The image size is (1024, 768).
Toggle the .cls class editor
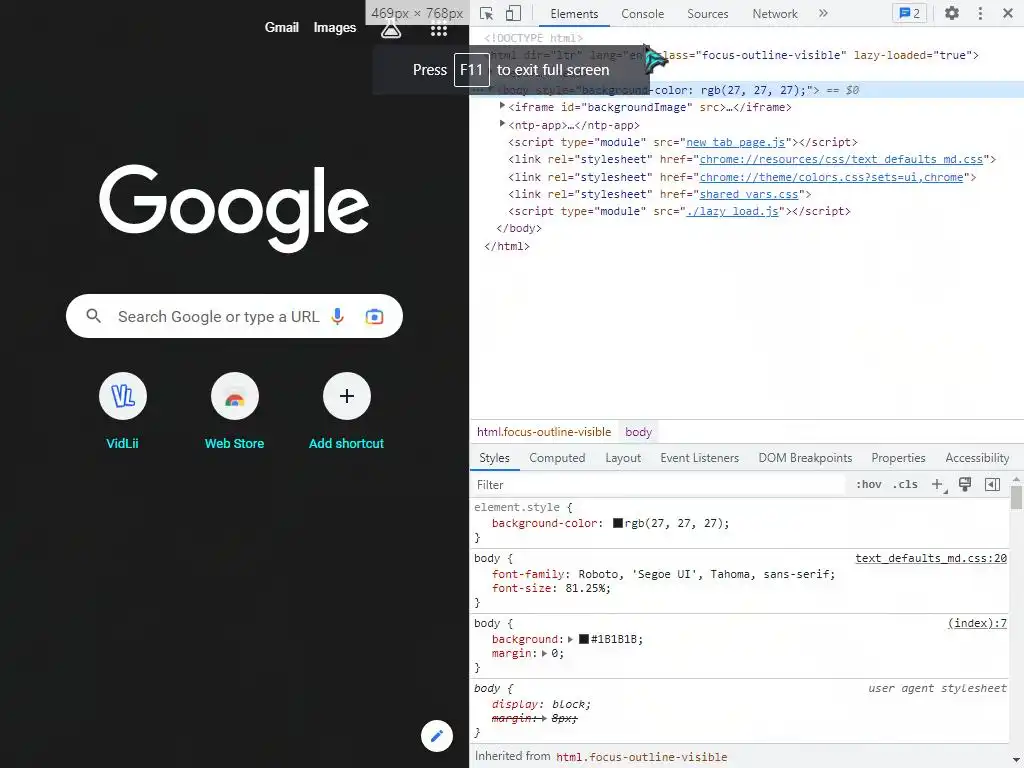click(905, 485)
